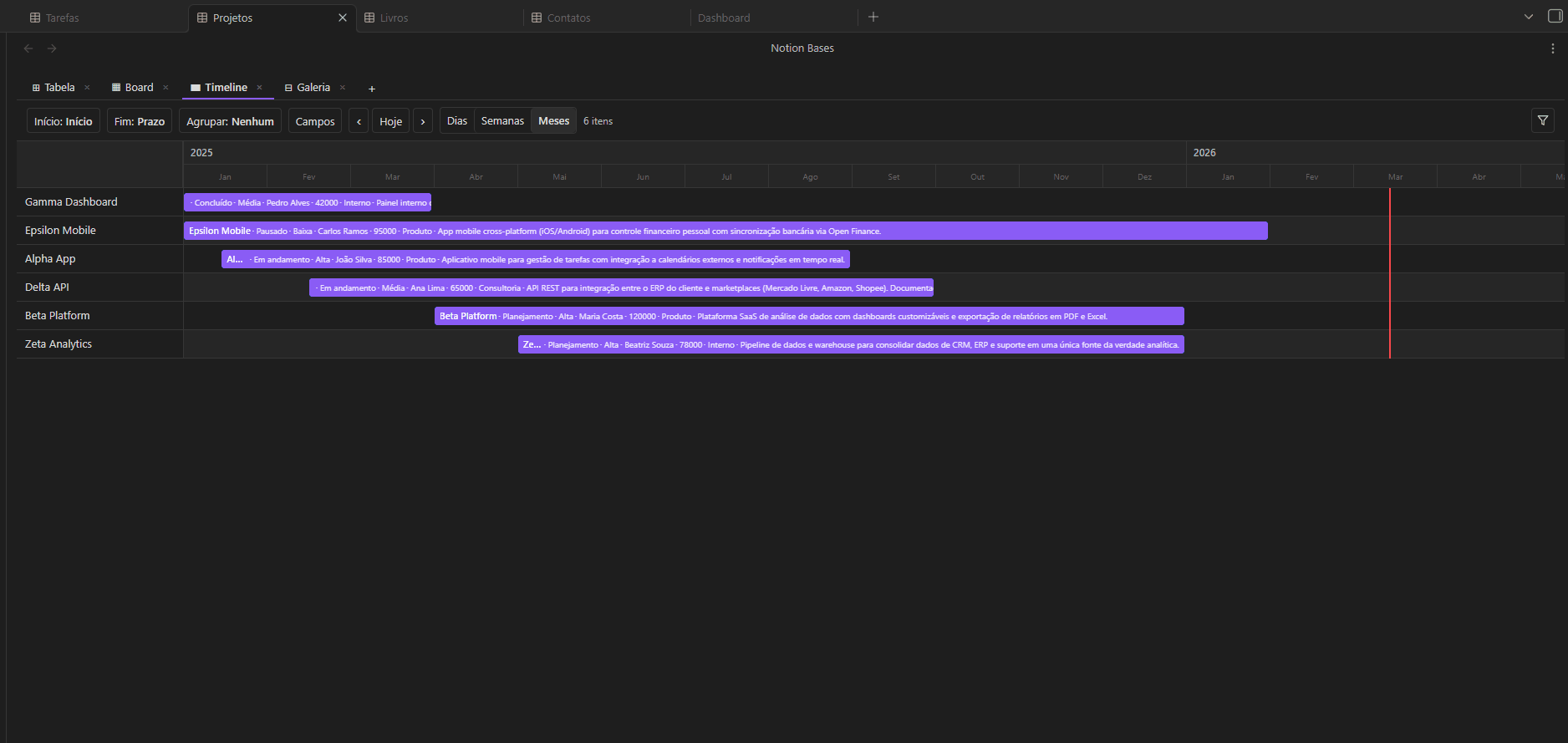Open the Fim: Prazo end field dropdown
The image size is (1568, 743).
tap(140, 121)
